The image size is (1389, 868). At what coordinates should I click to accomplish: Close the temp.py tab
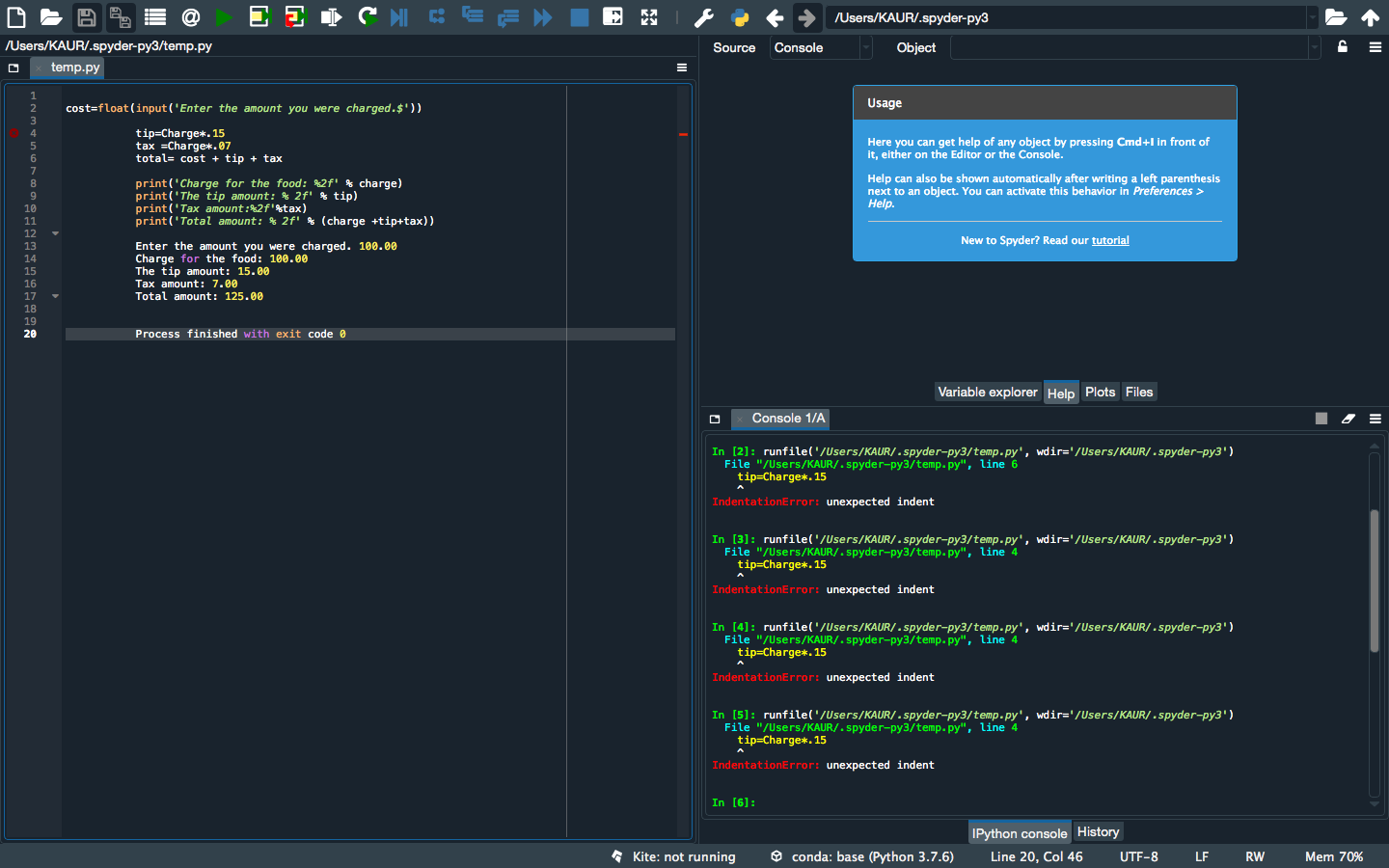[x=39, y=68]
